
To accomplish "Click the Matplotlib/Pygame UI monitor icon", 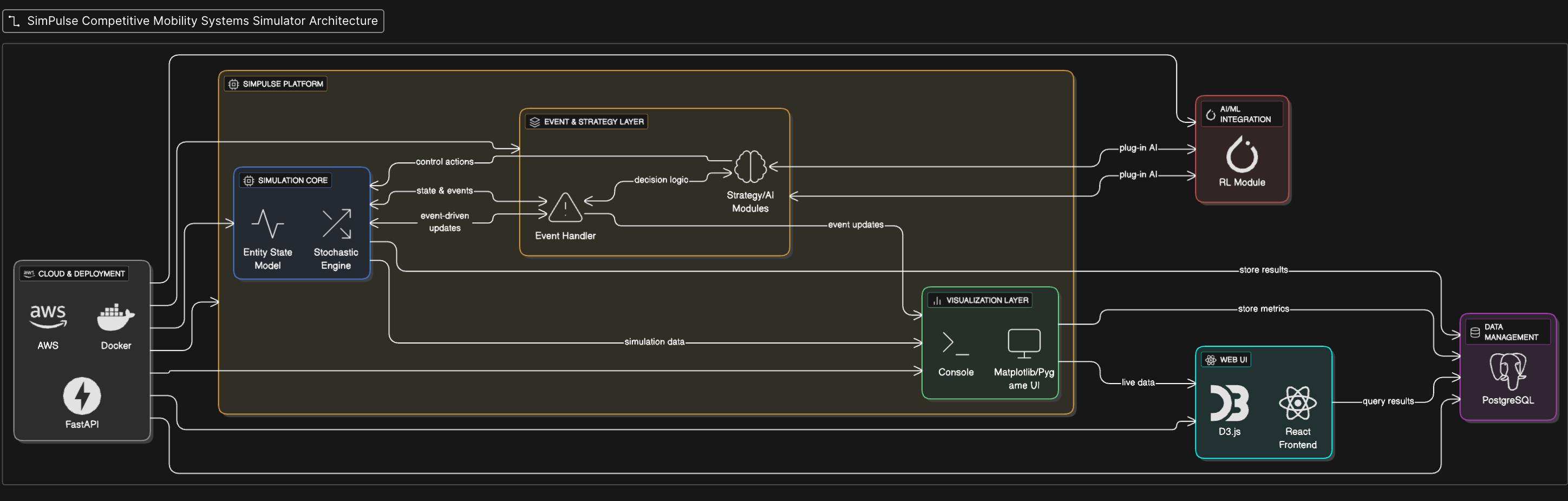I will click(1024, 344).
